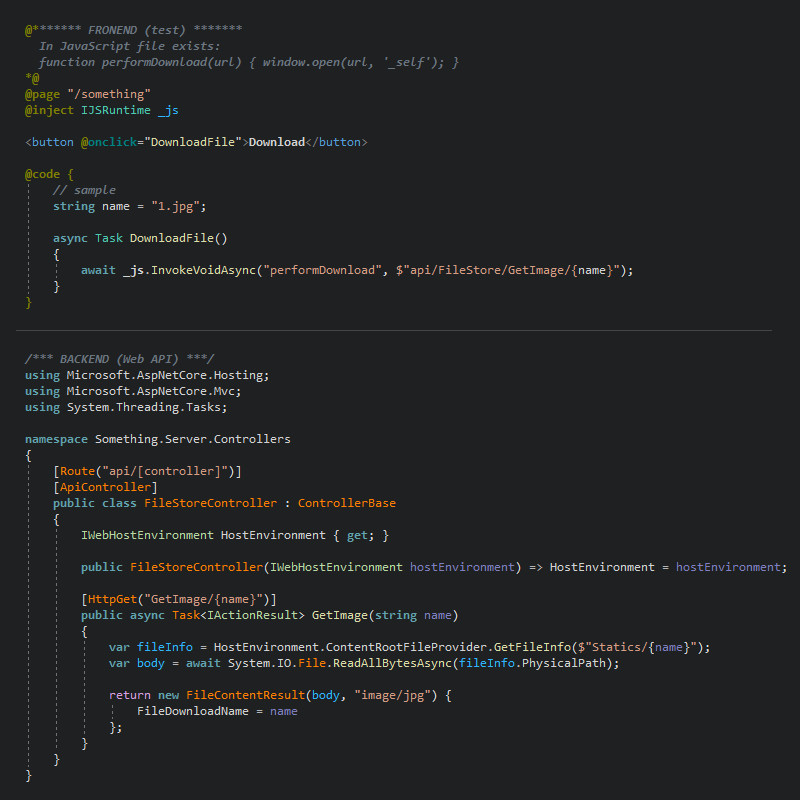Click the 'string name' declaration in the @code block
800x800 pixels.
point(91,207)
